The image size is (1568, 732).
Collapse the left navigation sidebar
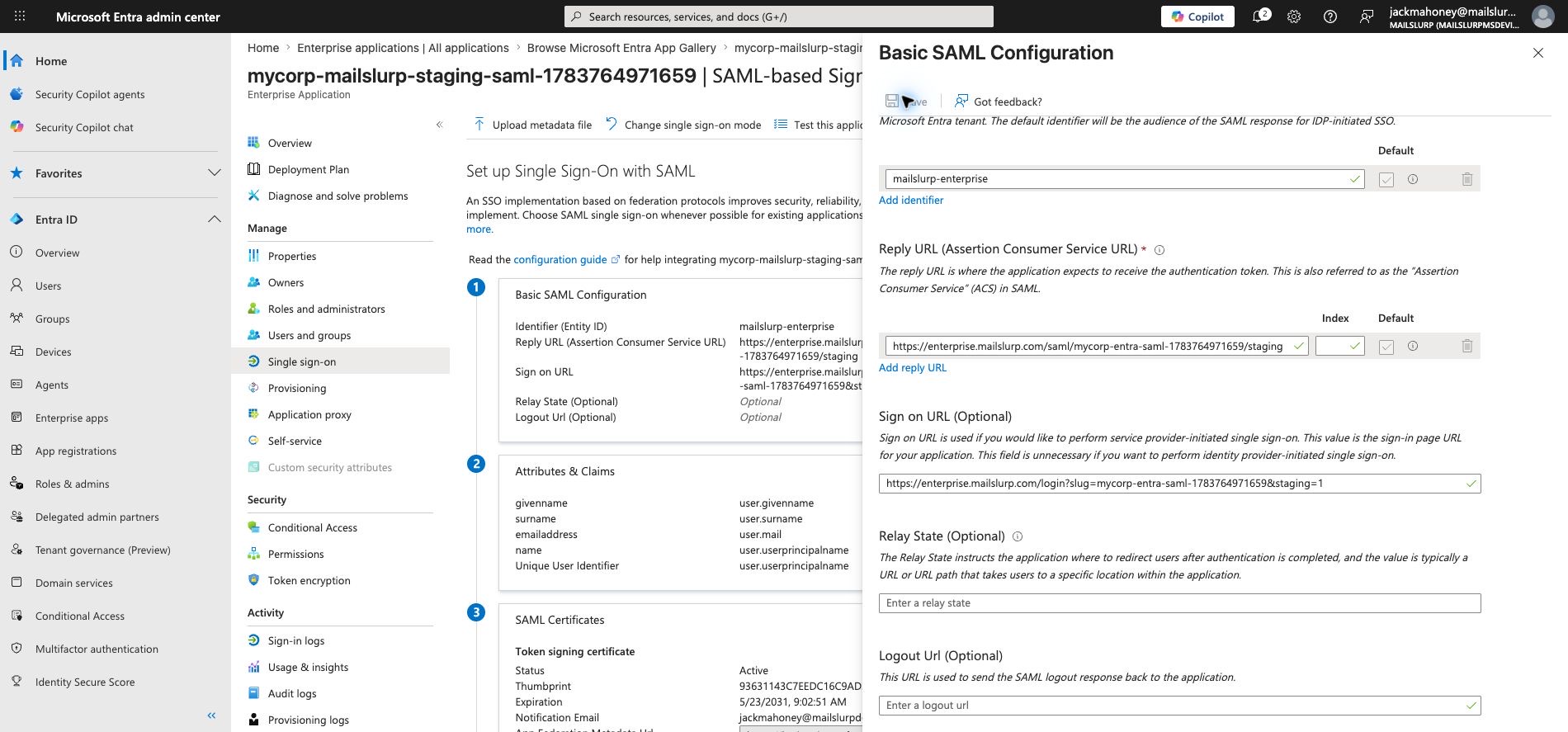(211, 715)
